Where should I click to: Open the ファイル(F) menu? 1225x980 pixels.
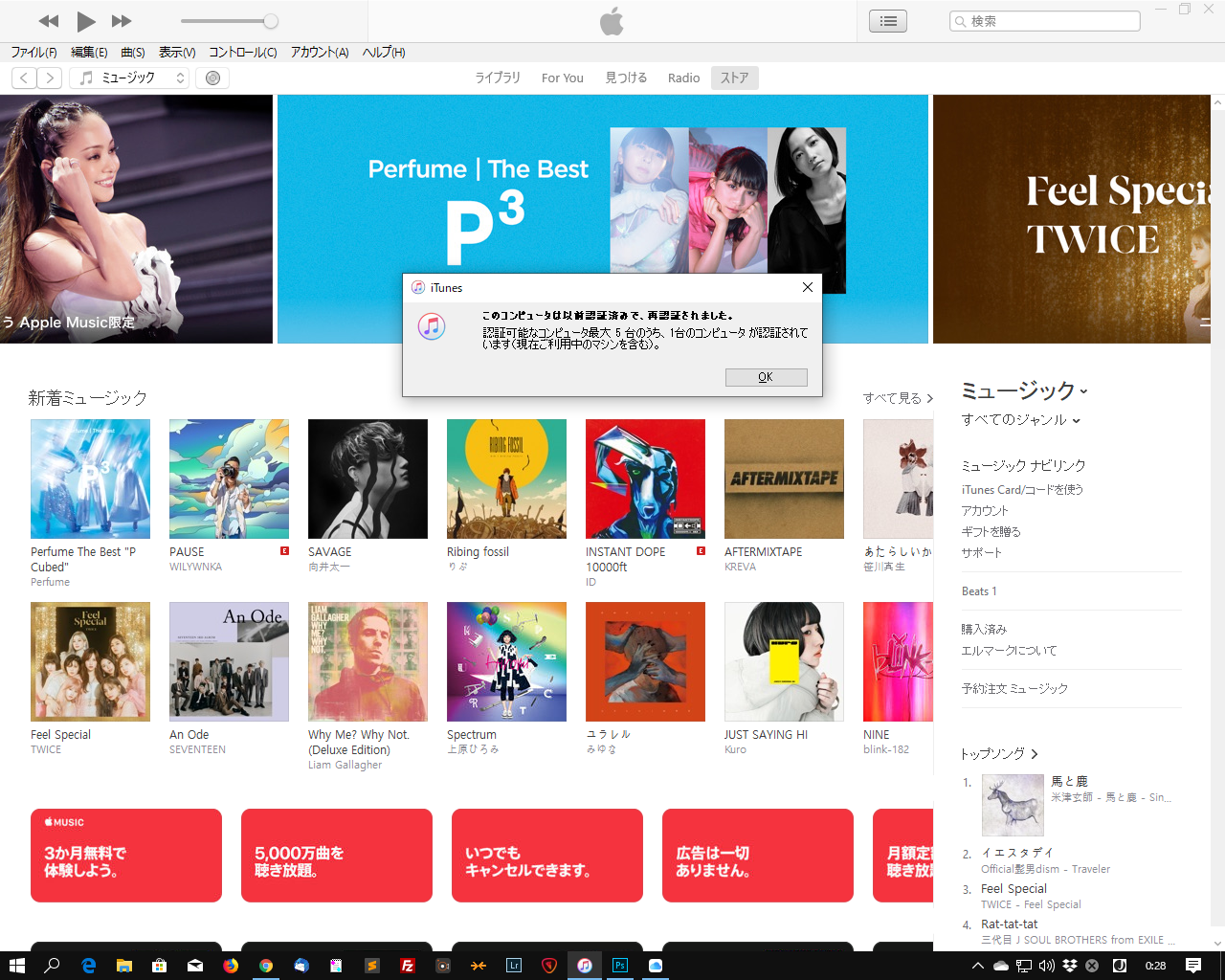[x=33, y=53]
